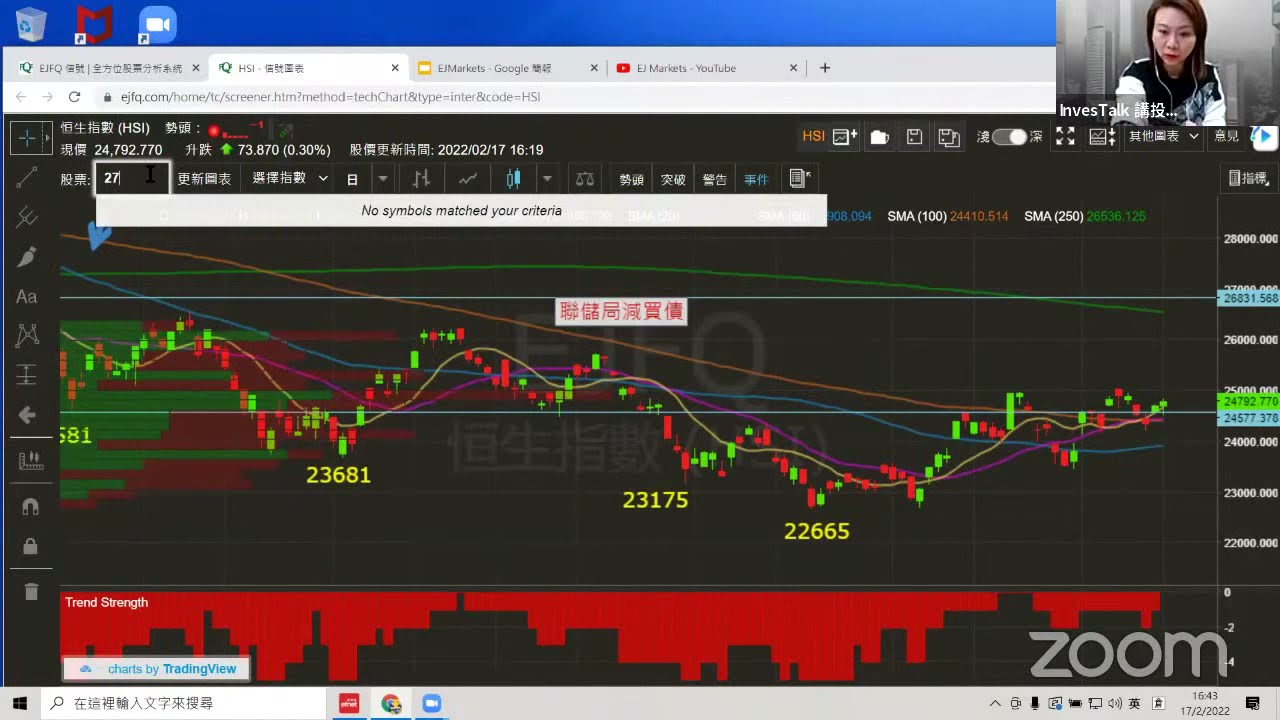Viewport: 1280px width, 720px height.
Task: Click the save chart floppy icon
Action: (x=914, y=137)
